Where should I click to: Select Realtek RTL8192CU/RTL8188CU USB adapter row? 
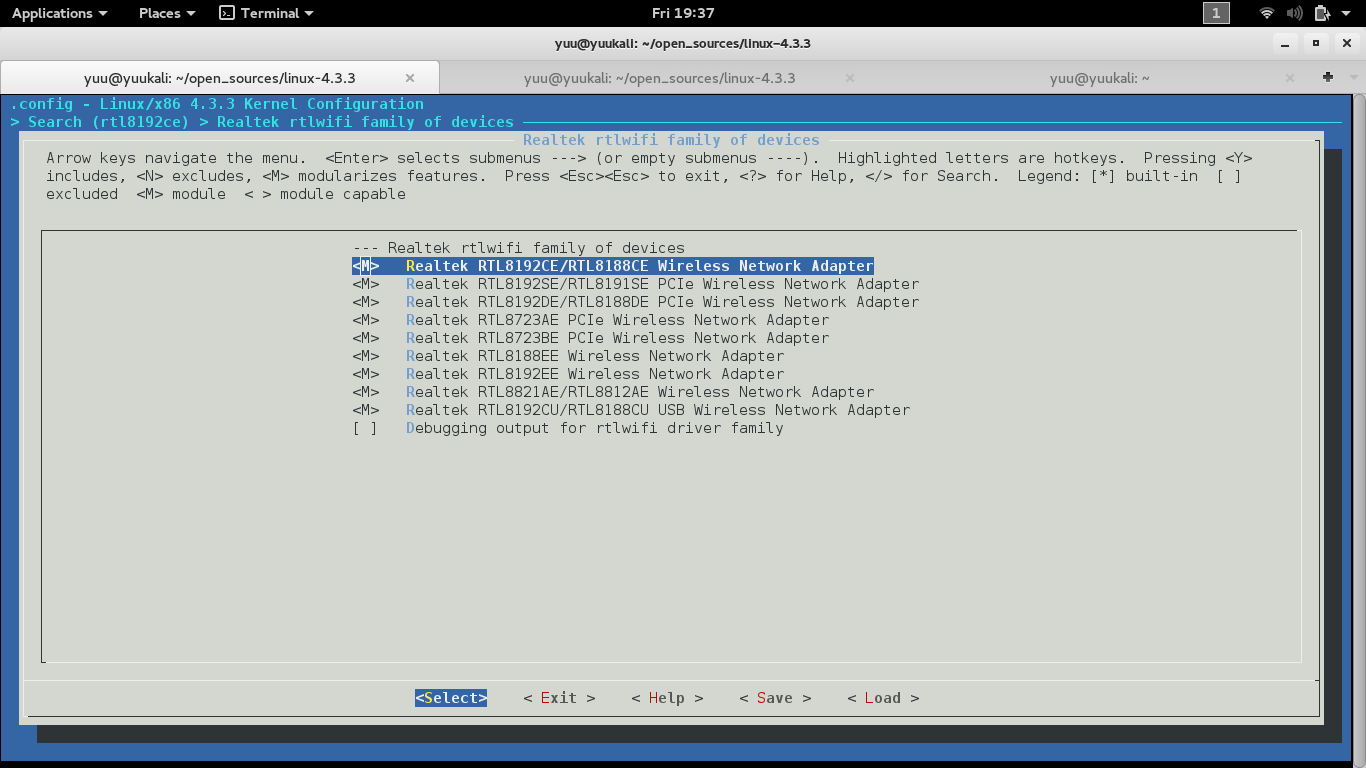point(631,410)
